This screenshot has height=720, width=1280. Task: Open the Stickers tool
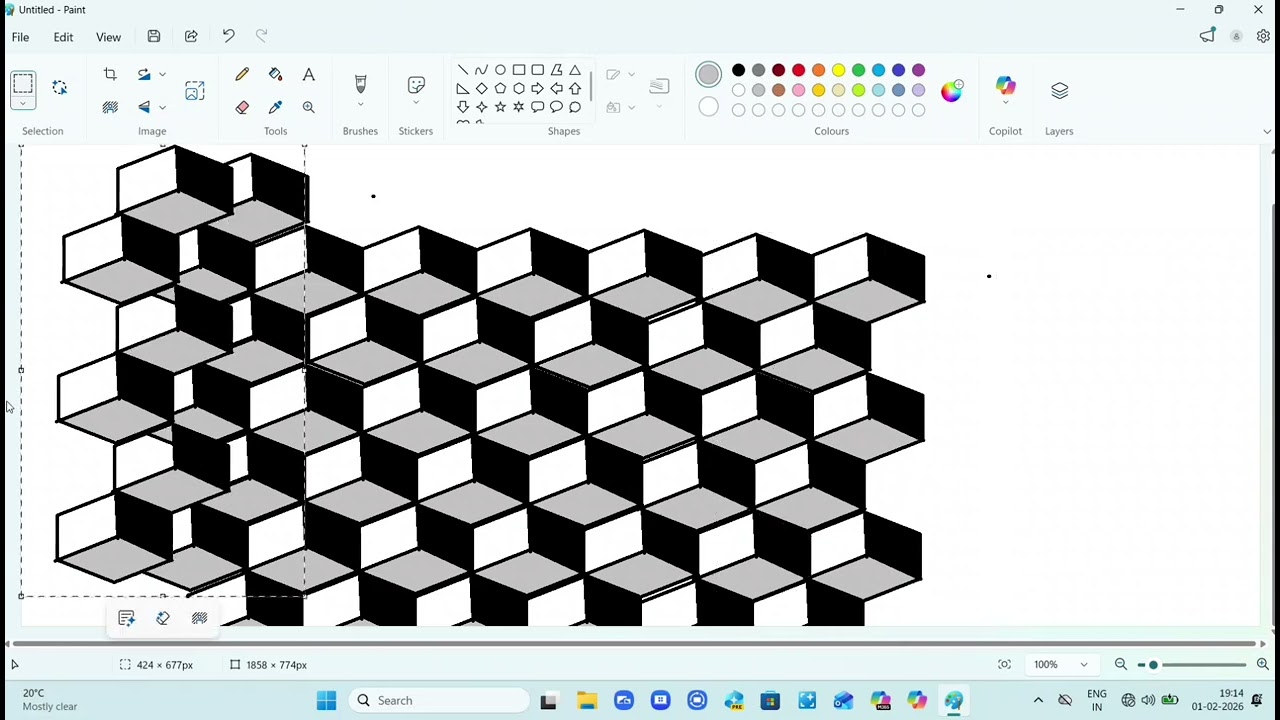click(x=416, y=84)
